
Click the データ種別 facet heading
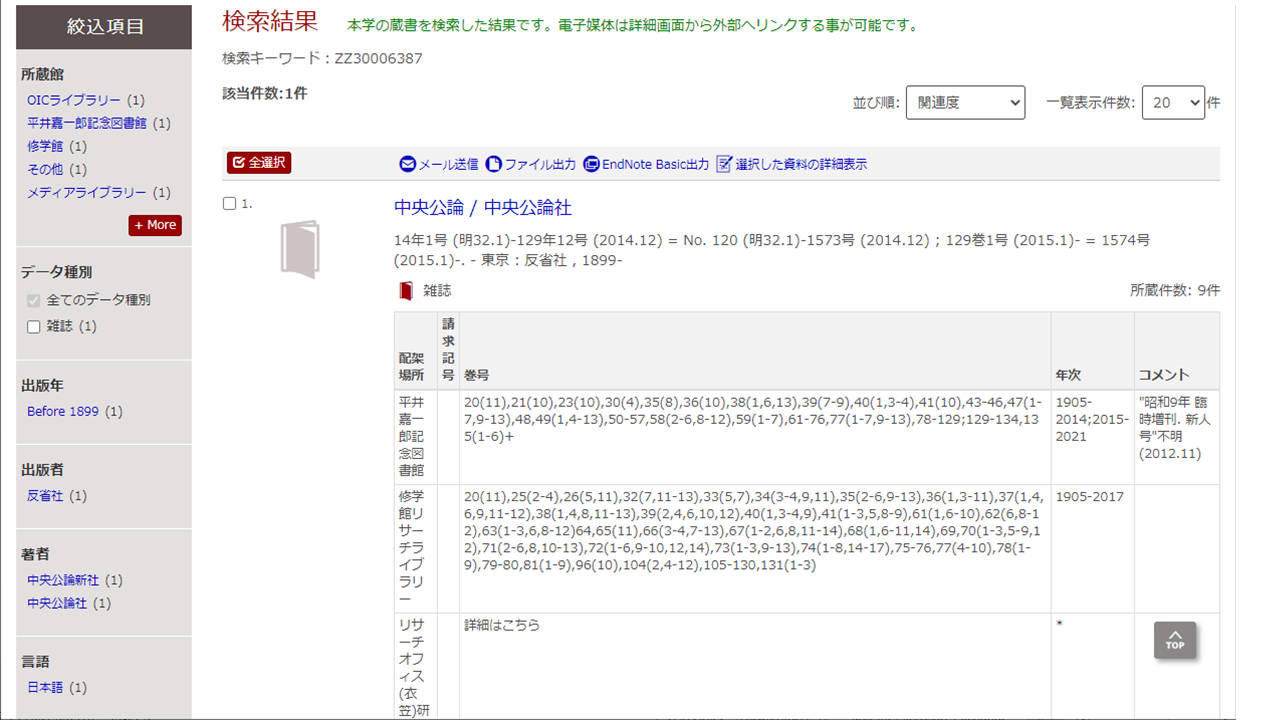56,272
